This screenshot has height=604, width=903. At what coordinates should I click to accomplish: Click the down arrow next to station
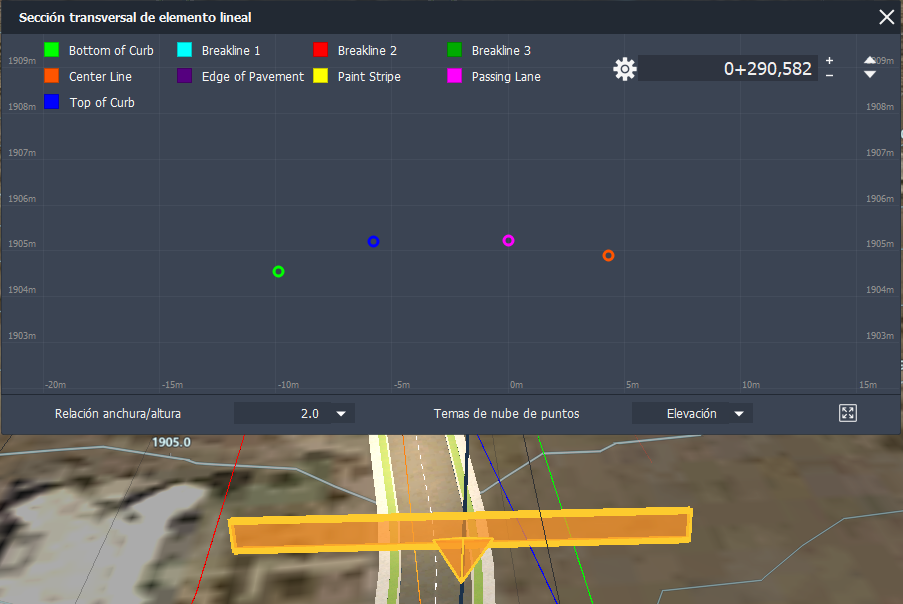pyautogui.click(x=870, y=74)
